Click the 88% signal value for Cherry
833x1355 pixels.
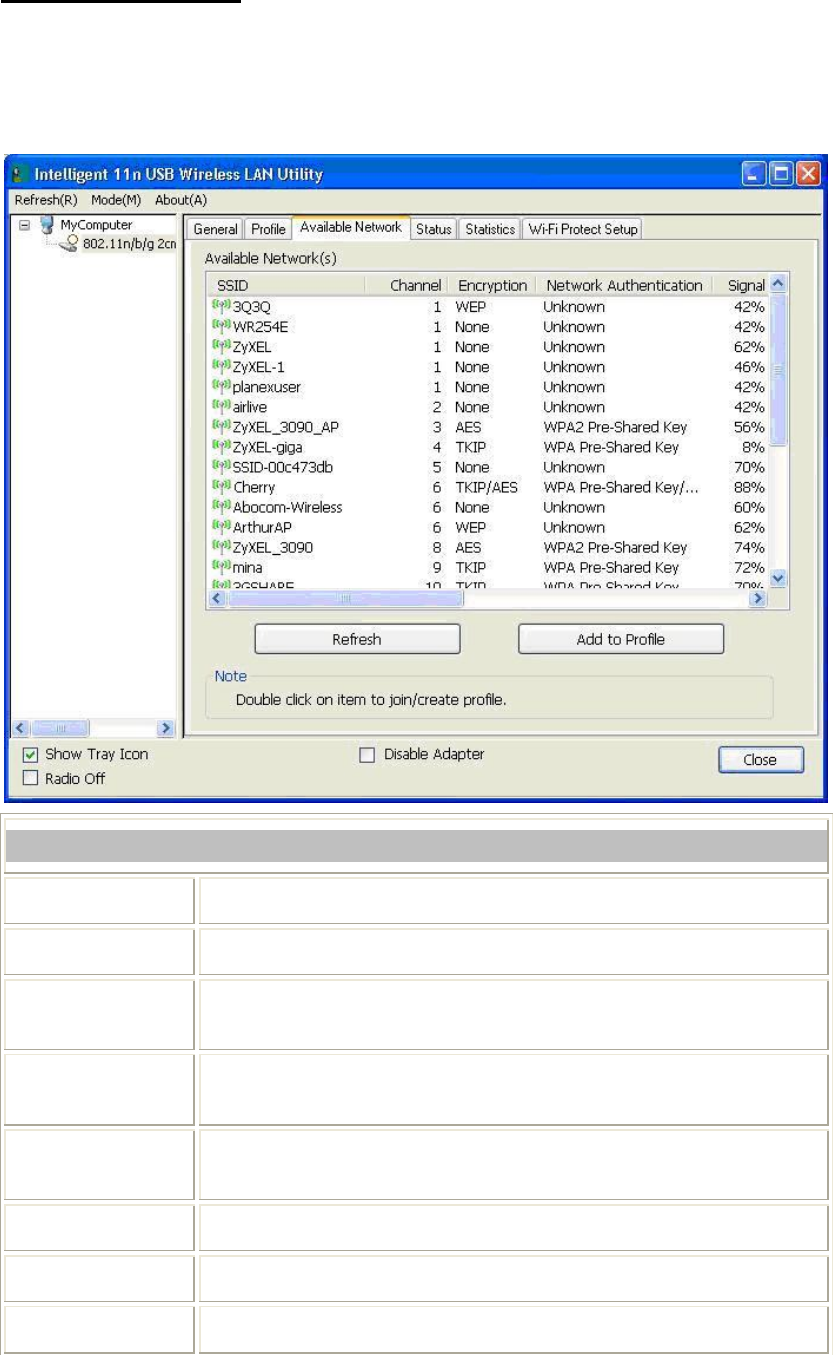(749, 487)
